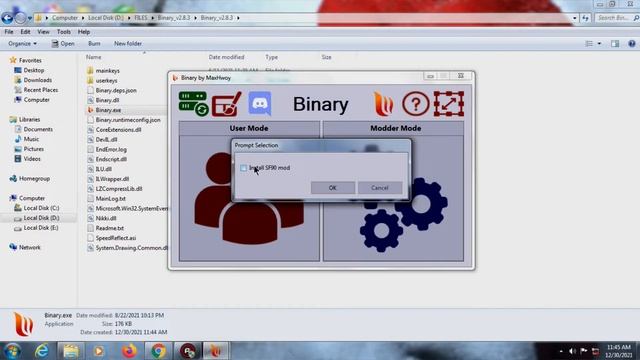Confirm the prompt with OK

coord(333,188)
